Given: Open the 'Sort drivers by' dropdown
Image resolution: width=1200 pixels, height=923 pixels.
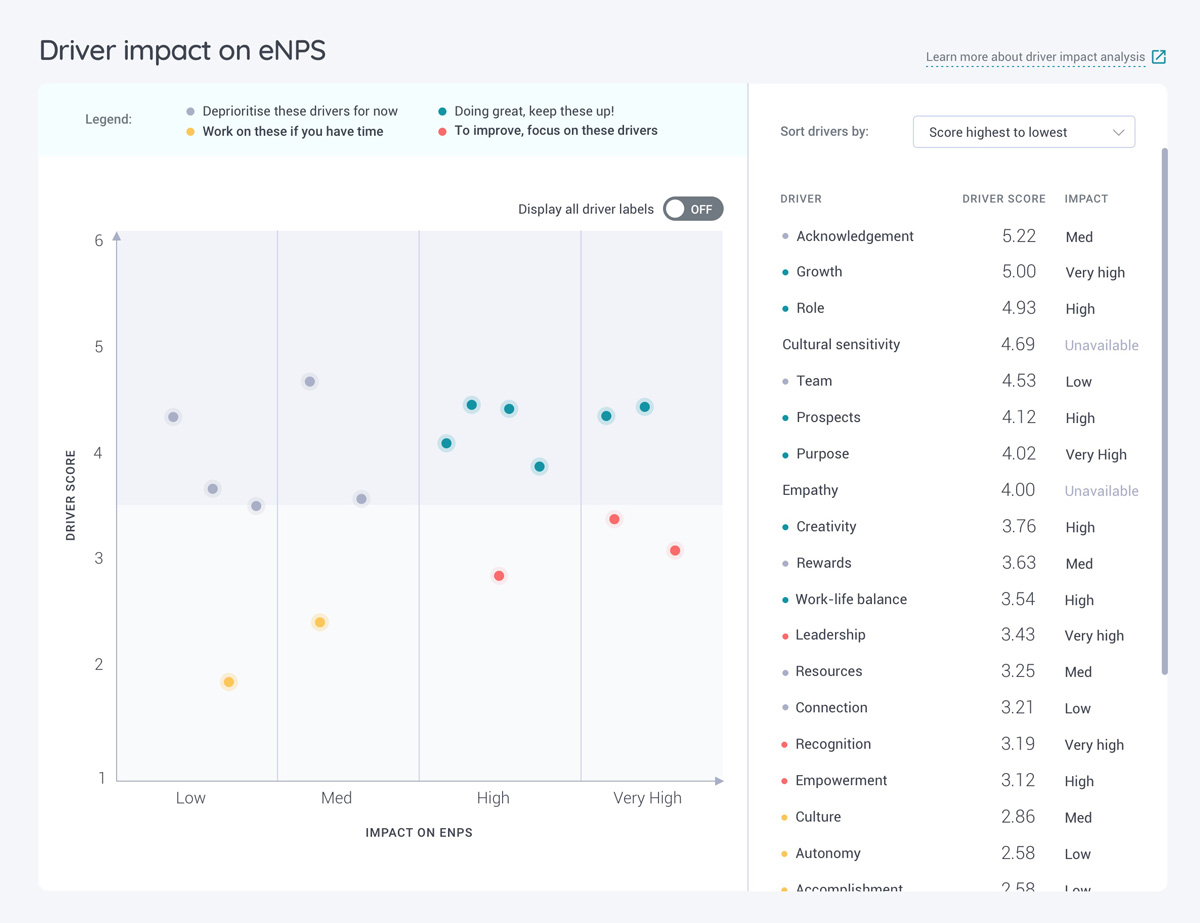Looking at the screenshot, I should [1023, 131].
